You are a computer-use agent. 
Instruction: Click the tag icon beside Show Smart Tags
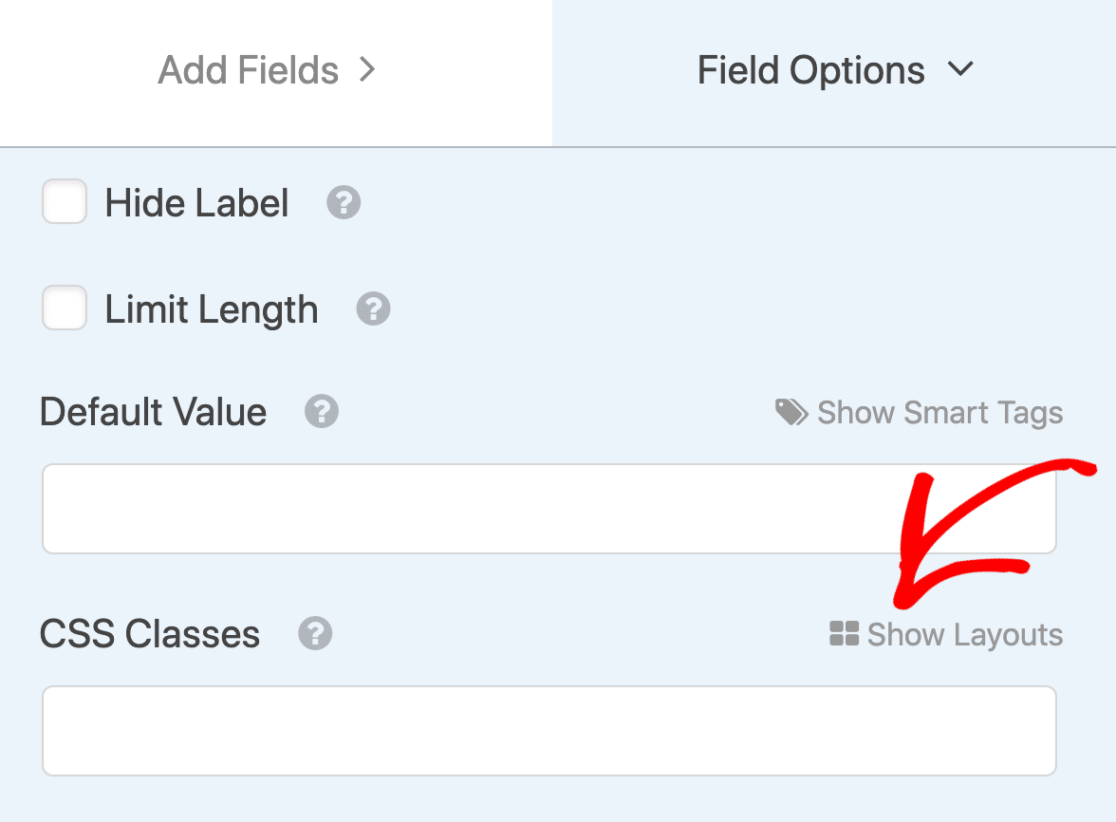point(791,412)
